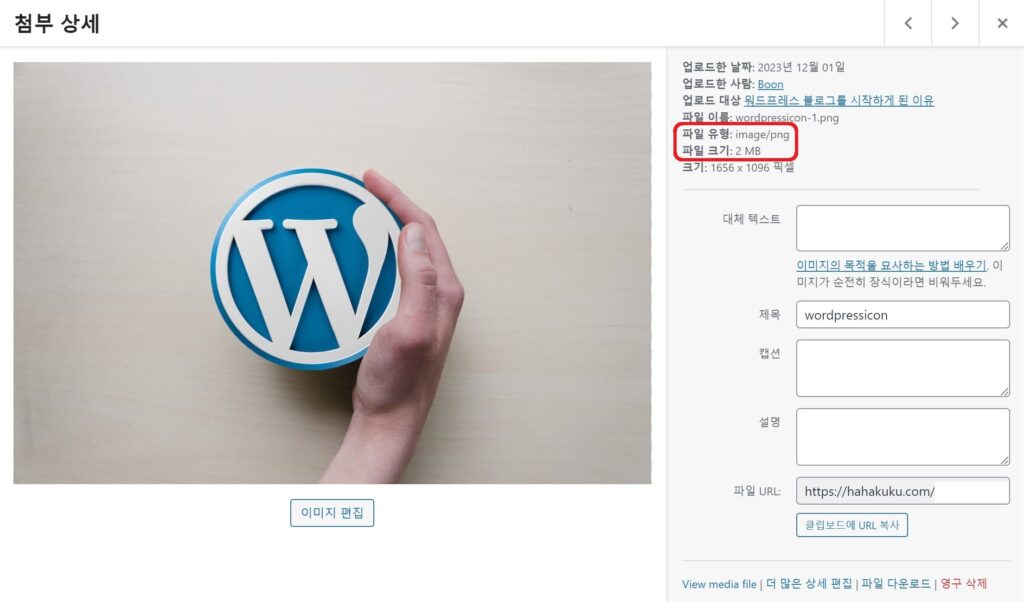Click 클립보드에 URL 복사 button

(x=852, y=525)
